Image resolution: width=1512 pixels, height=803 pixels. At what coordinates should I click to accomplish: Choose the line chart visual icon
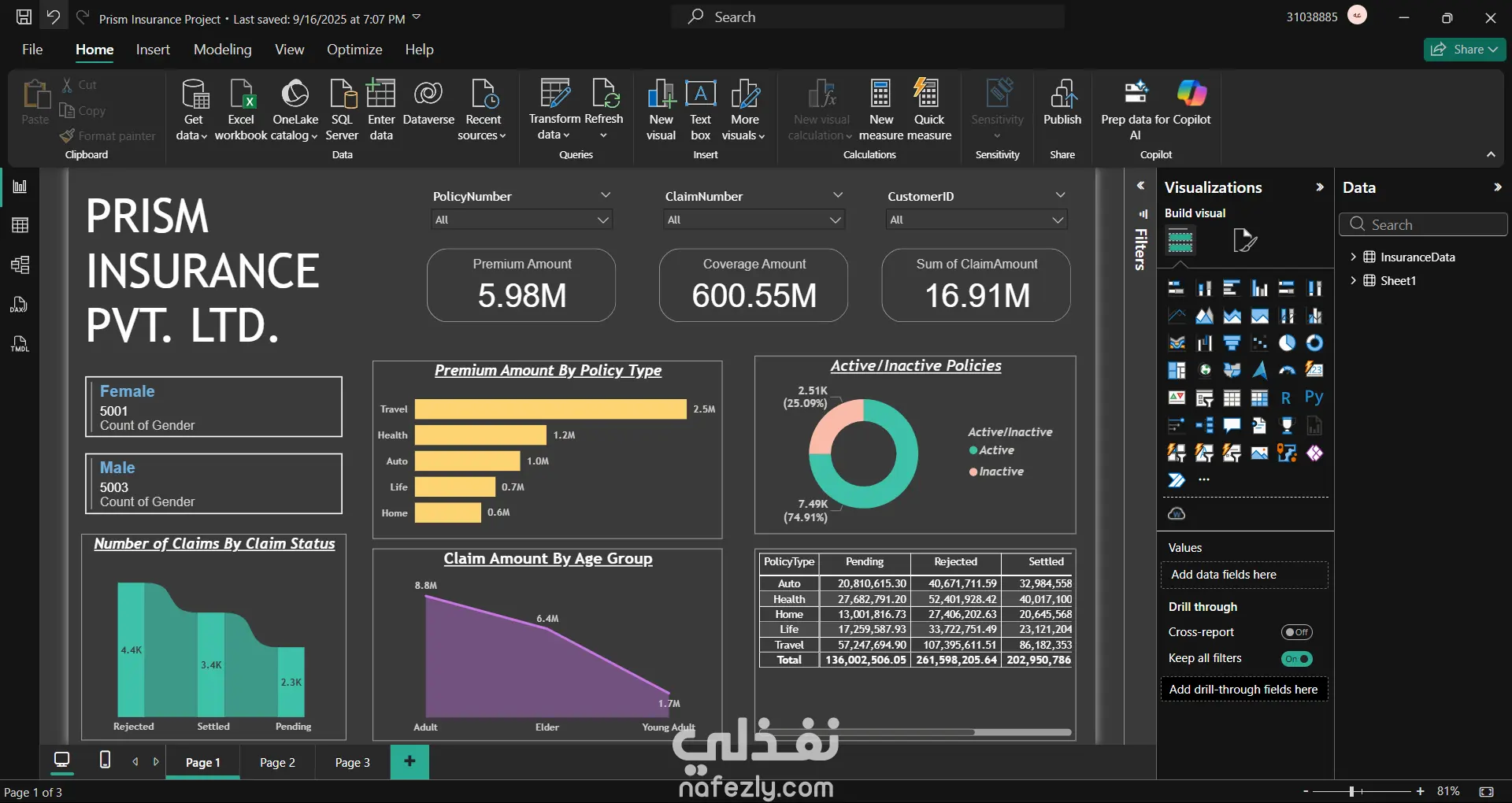coord(1177,316)
